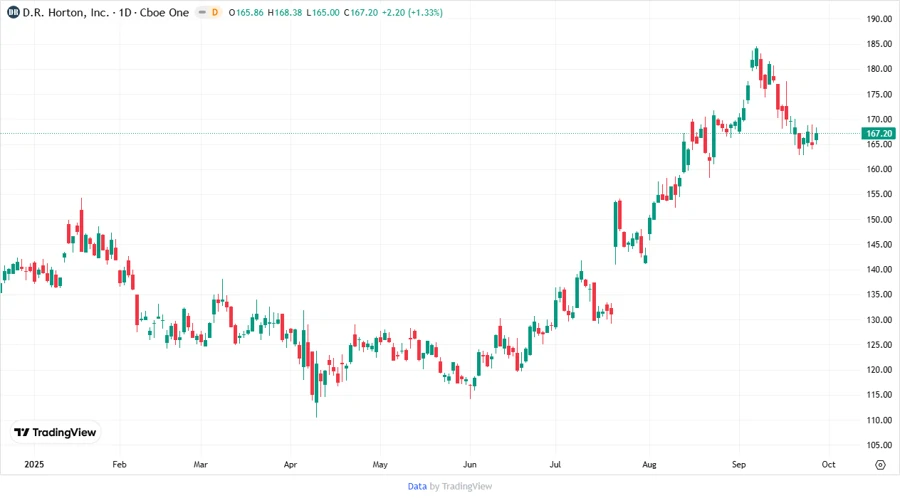Image resolution: width=900 pixels, height=498 pixels.
Task: Click the 120.00 price axis label
Action: 879,370
